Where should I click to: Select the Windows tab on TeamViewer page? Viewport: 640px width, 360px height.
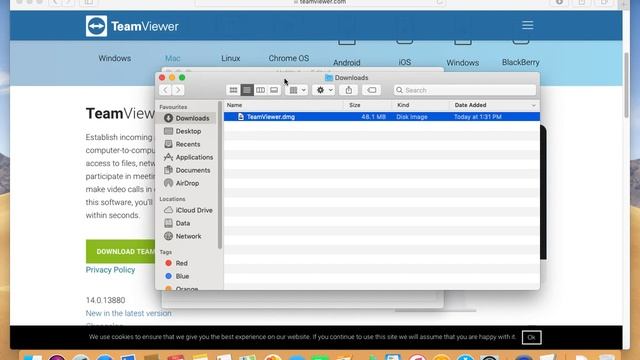pyautogui.click(x=115, y=58)
